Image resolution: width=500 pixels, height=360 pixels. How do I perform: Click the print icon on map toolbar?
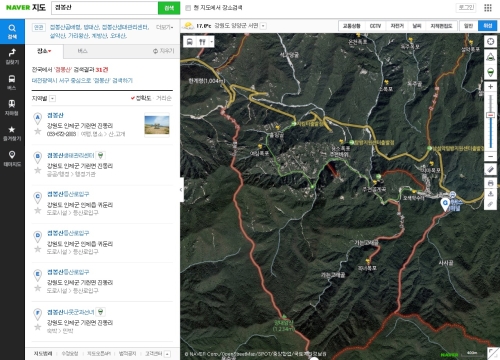click(x=490, y=183)
